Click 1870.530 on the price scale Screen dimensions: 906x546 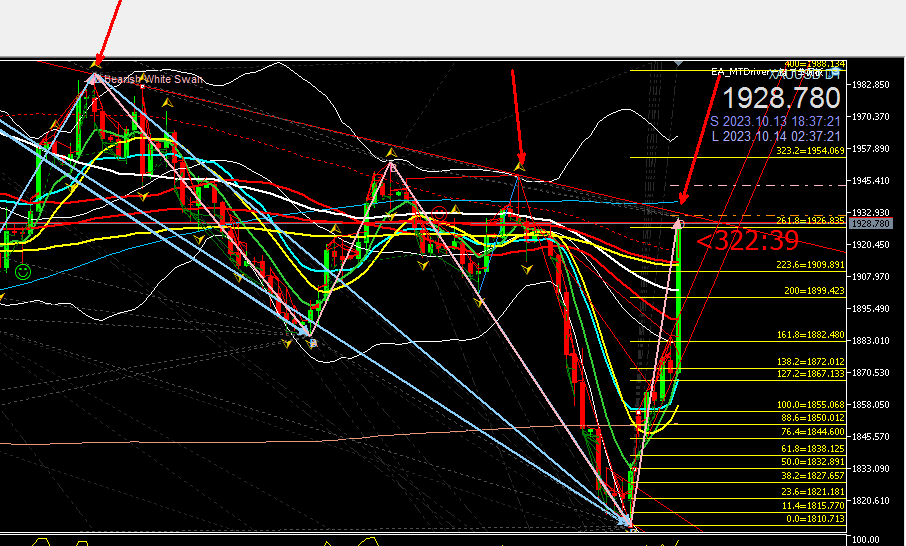click(x=871, y=373)
